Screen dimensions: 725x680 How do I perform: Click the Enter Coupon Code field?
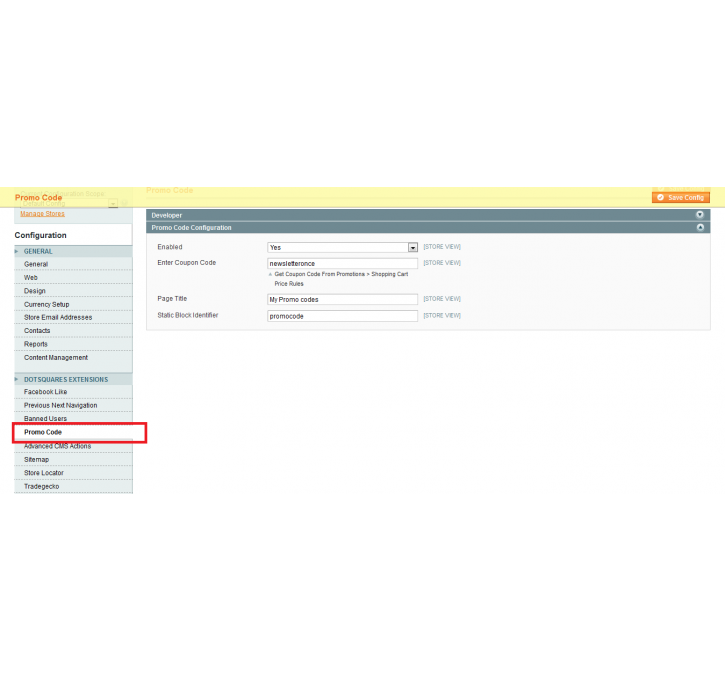(x=342, y=263)
